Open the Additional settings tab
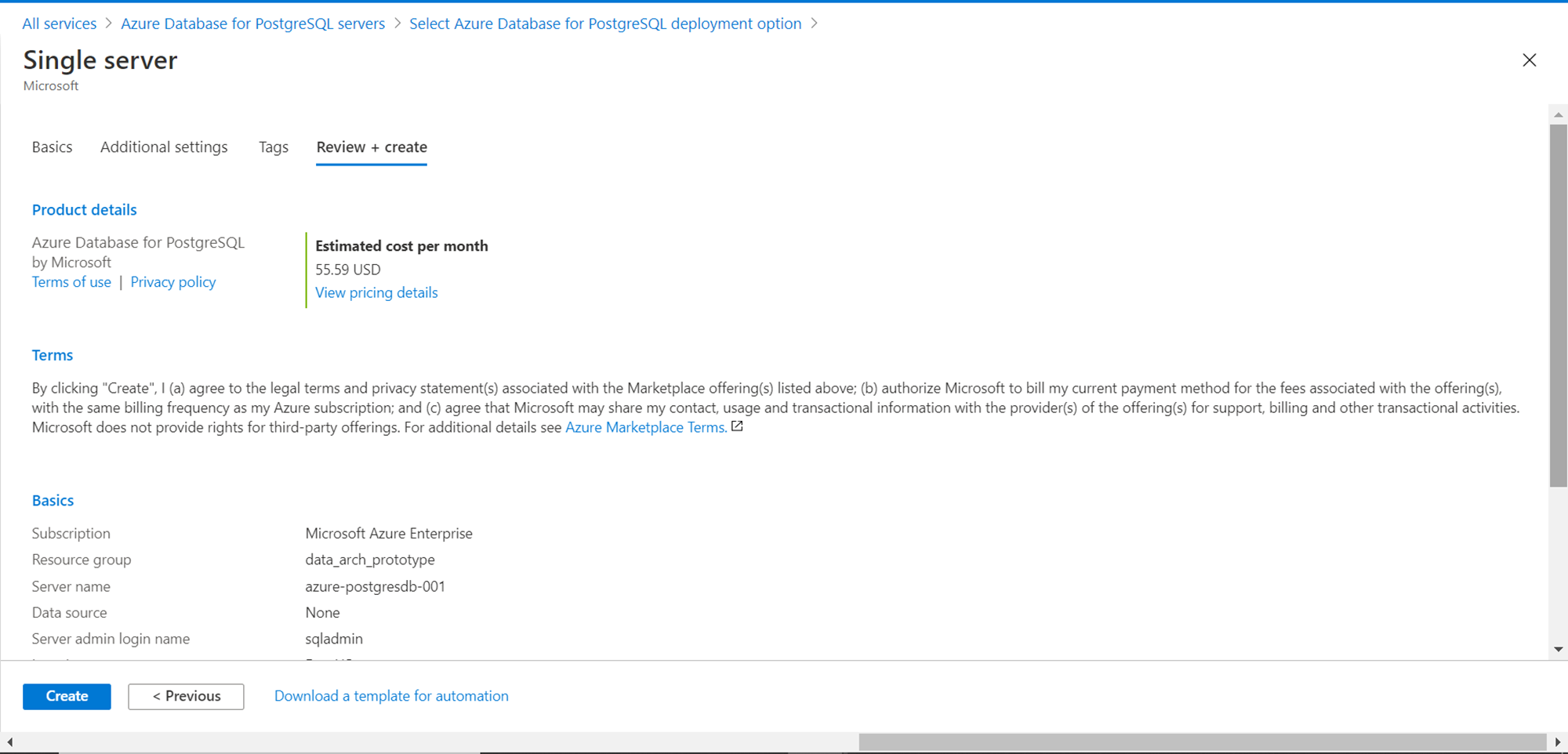 (164, 147)
